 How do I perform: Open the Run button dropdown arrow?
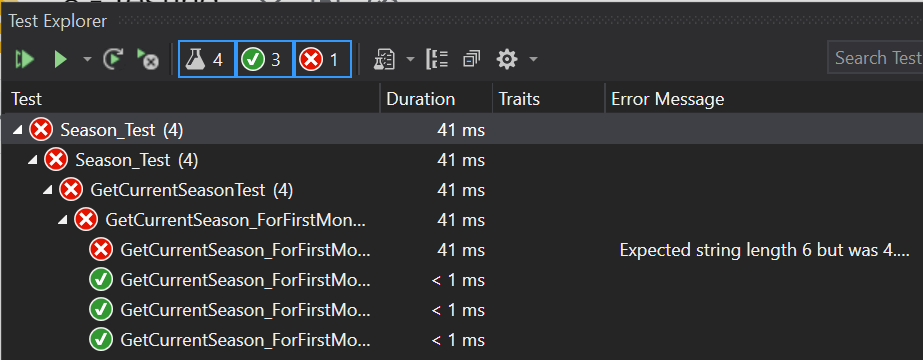[87, 59]
